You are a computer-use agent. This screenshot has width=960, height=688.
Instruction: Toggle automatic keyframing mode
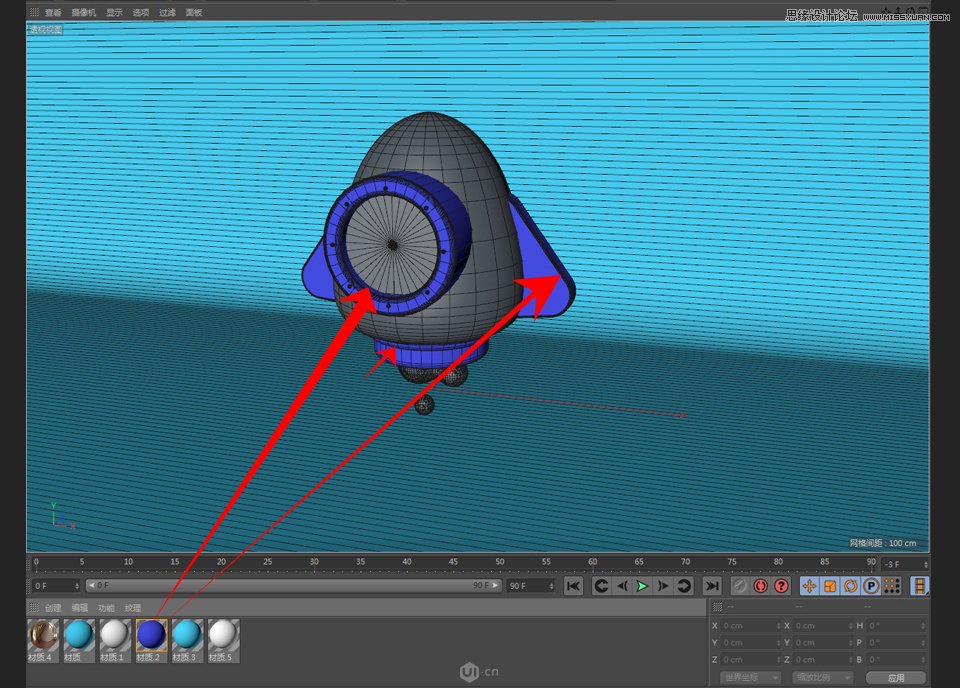click(762, 587)
